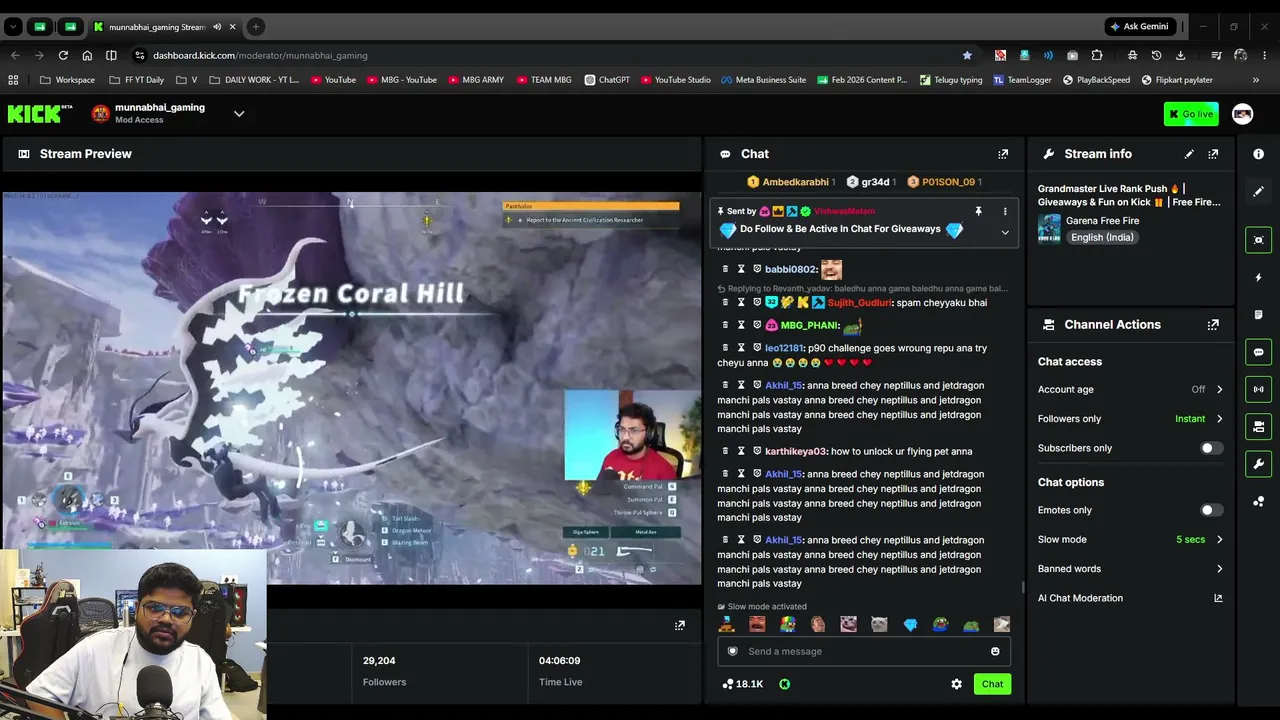Open a new browser tab
This screenshot has height=720, width=1280.
256,27
